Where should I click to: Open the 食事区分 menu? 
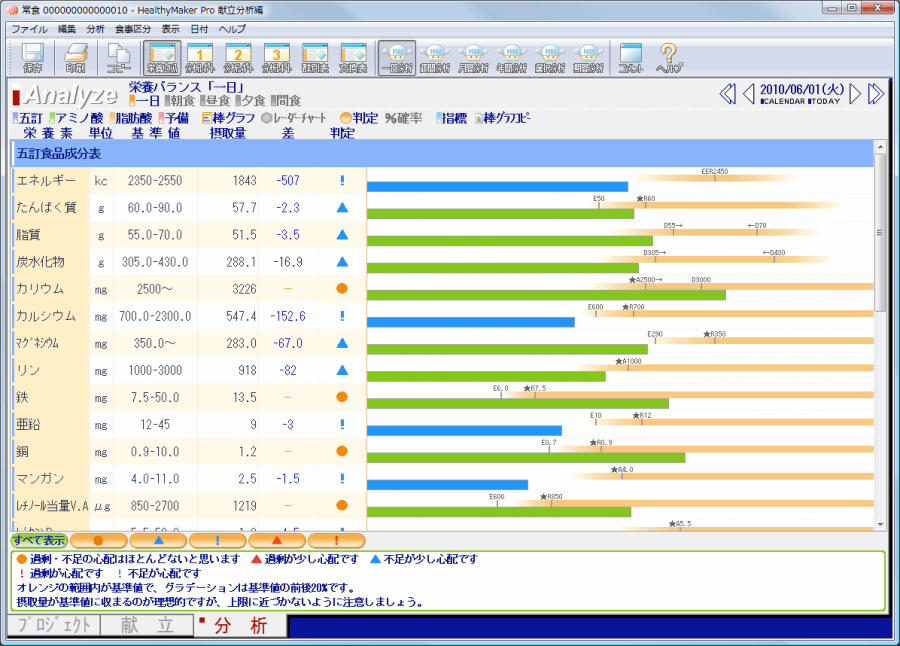(133, 29)
